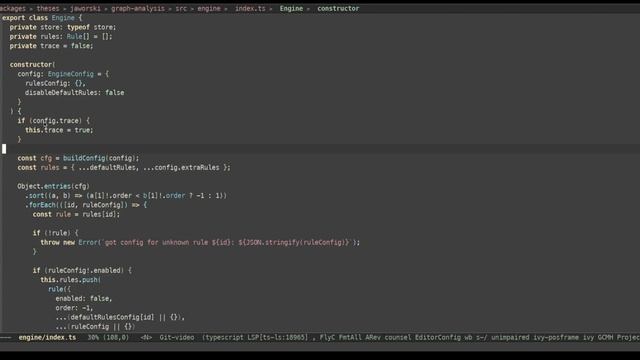Image resolution: width=640 pixels, height=360 pixels.
Task: Click '...(ruleConfig || {})' line
Action: (x=96, y=327)
